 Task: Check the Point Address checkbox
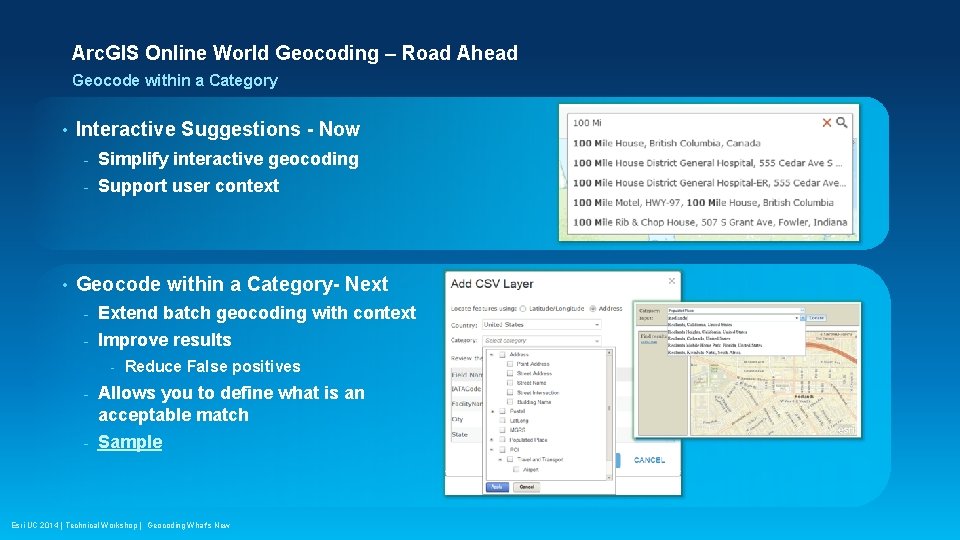[510, 364]
